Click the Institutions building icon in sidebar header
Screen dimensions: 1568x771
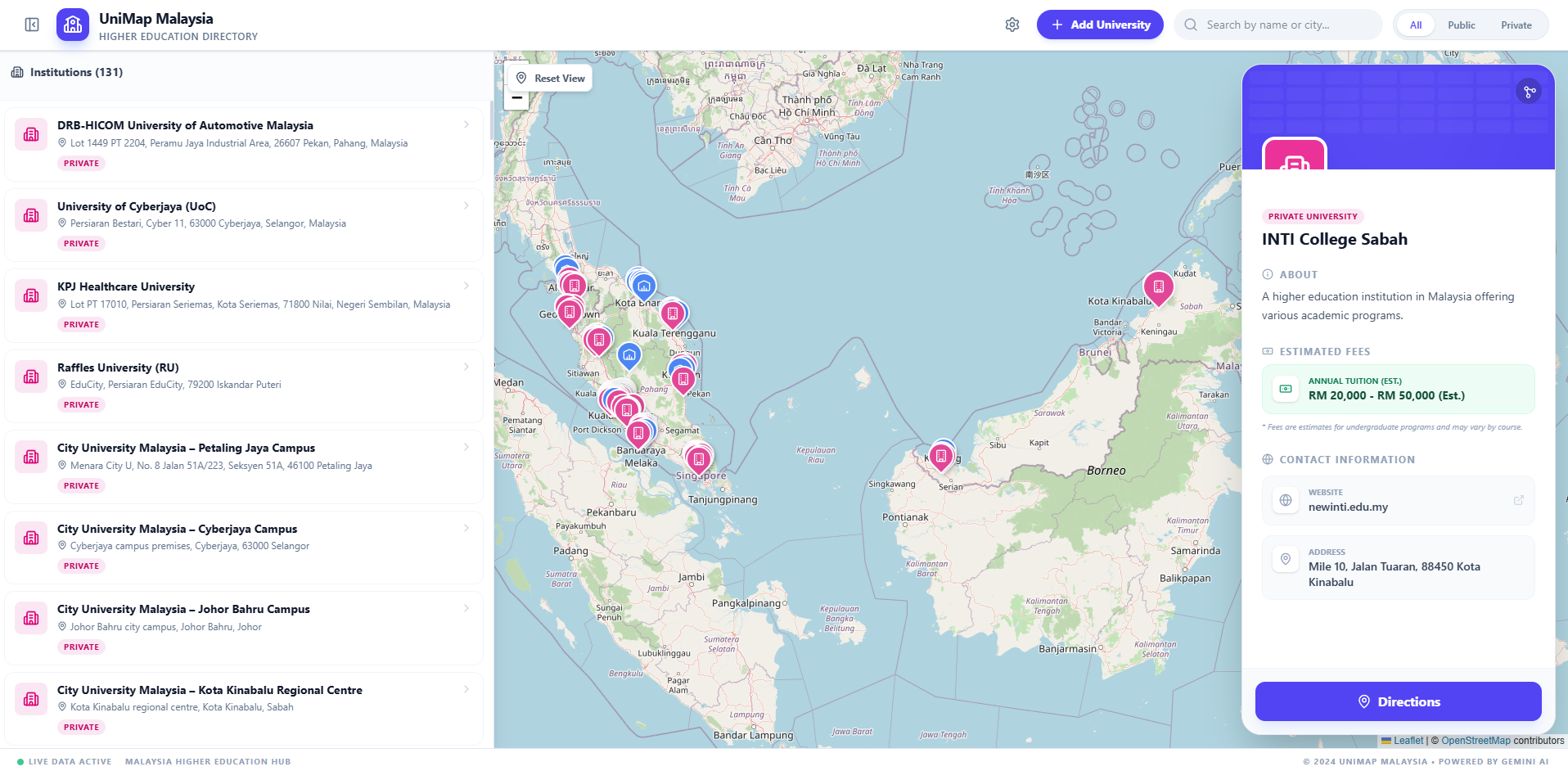(x=17, y=72)
